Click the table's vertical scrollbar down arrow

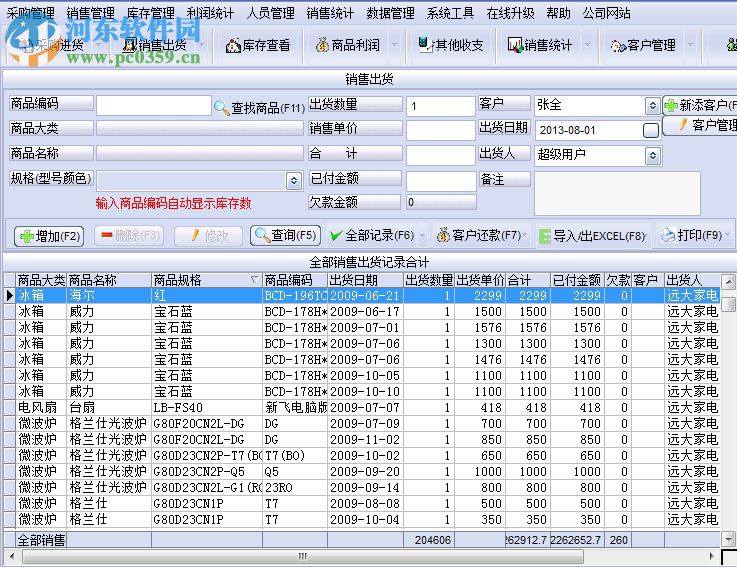729,539
